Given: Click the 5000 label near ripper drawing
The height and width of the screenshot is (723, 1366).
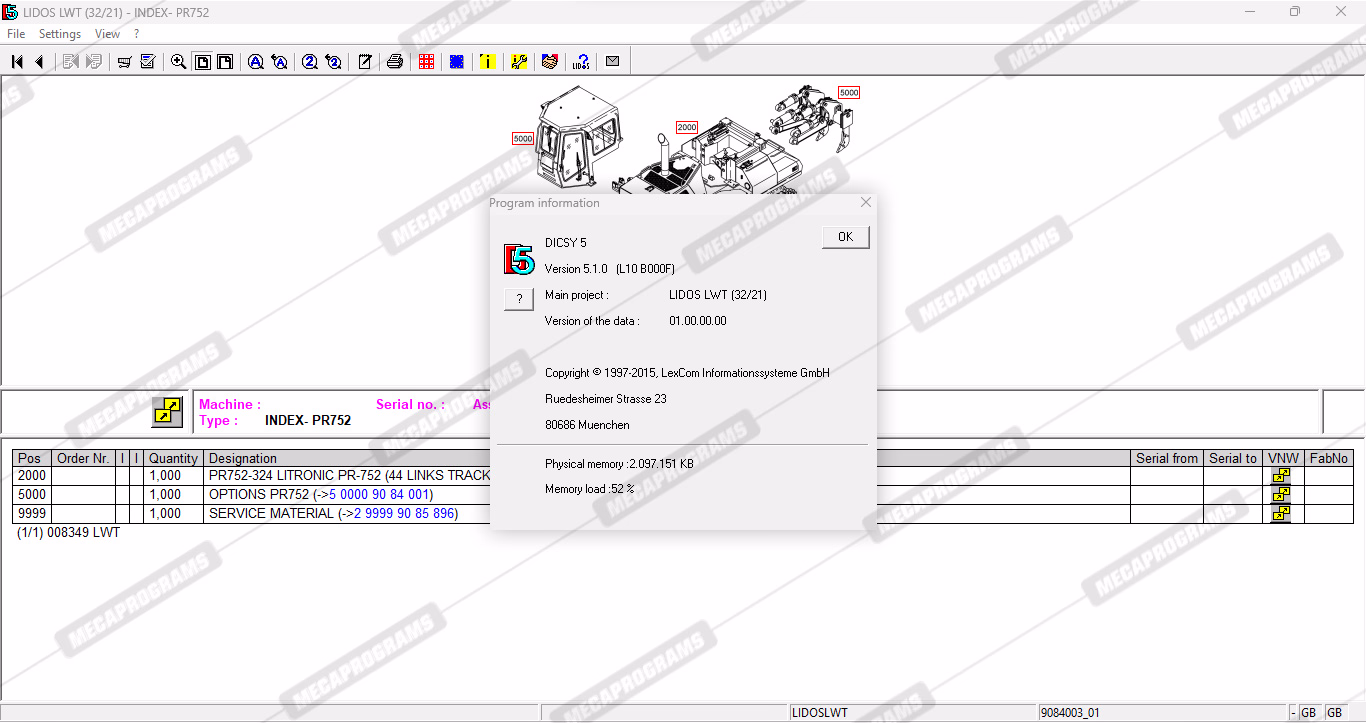Looking at the screenshot, I should coord(849,93).
